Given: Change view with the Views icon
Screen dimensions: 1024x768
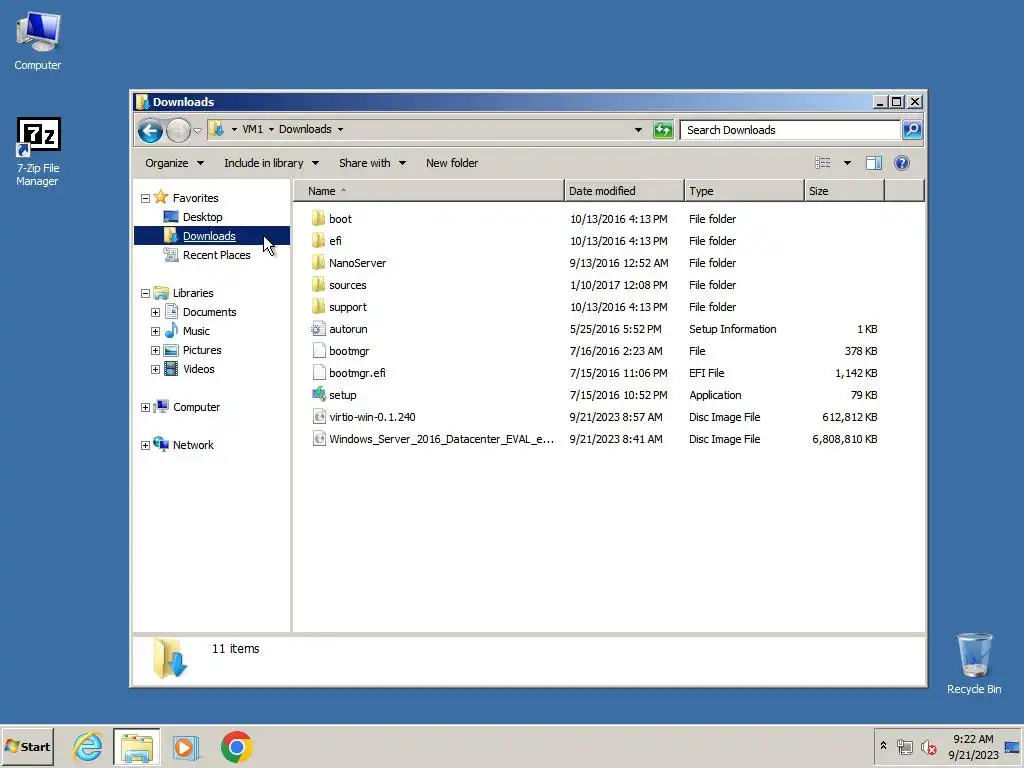Looking at the screenshot, I should click(x=822, y=163).
